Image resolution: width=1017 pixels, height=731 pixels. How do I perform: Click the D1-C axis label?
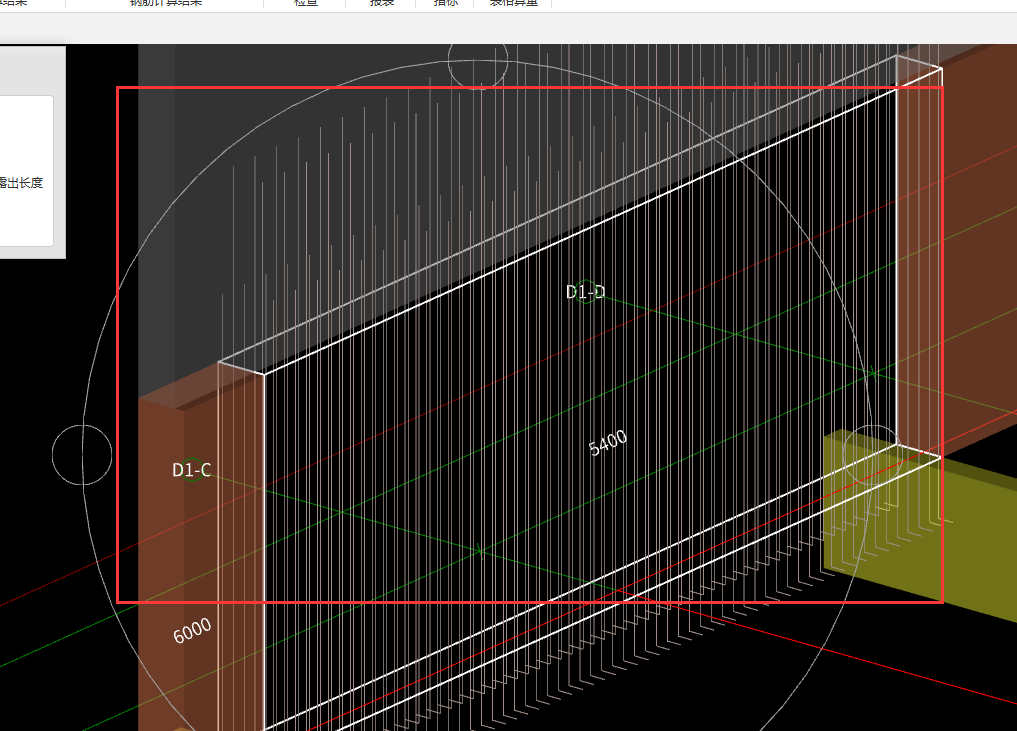click(191, 470)
